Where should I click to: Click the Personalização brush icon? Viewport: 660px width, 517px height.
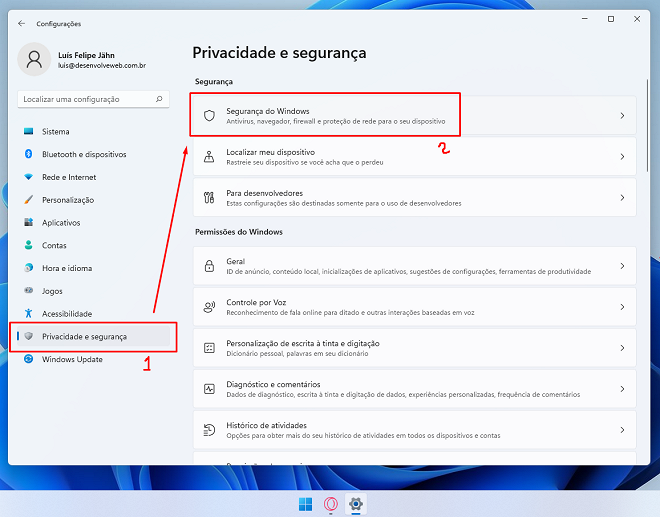pos(29,200)
